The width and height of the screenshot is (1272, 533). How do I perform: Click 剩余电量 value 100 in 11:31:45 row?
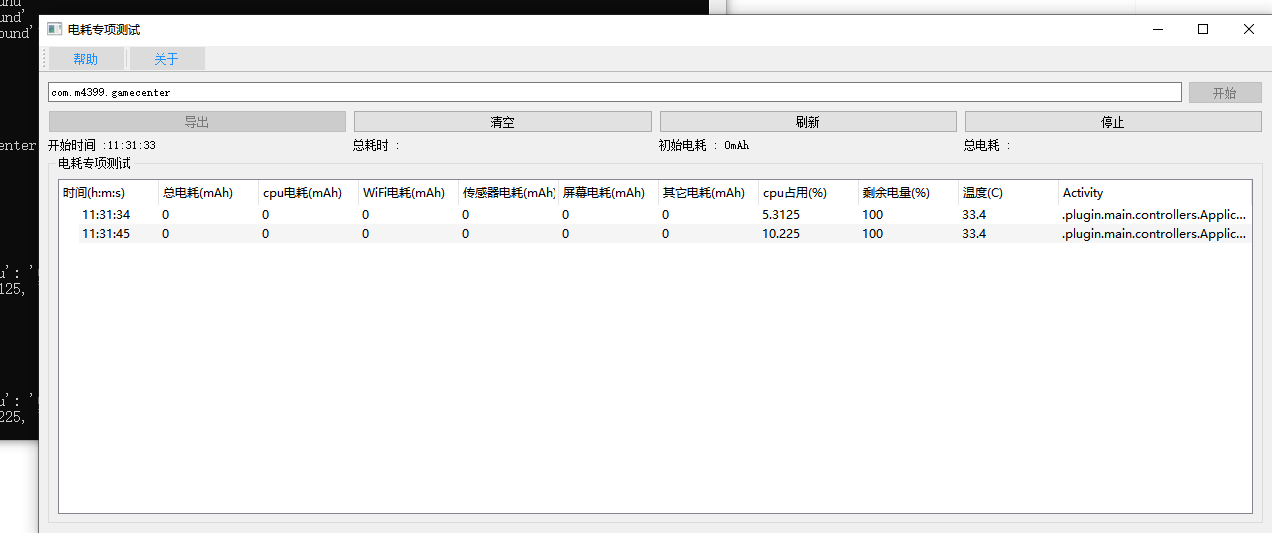pyautogui.click(x=872, y=234)
